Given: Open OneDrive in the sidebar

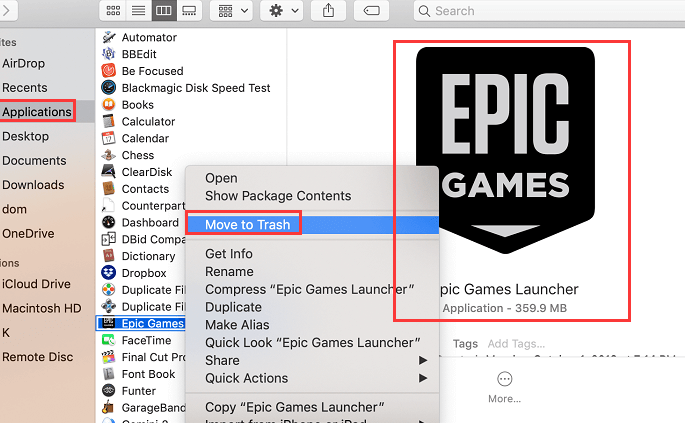Looking at the screenshot, I should [x=28, y=234].
